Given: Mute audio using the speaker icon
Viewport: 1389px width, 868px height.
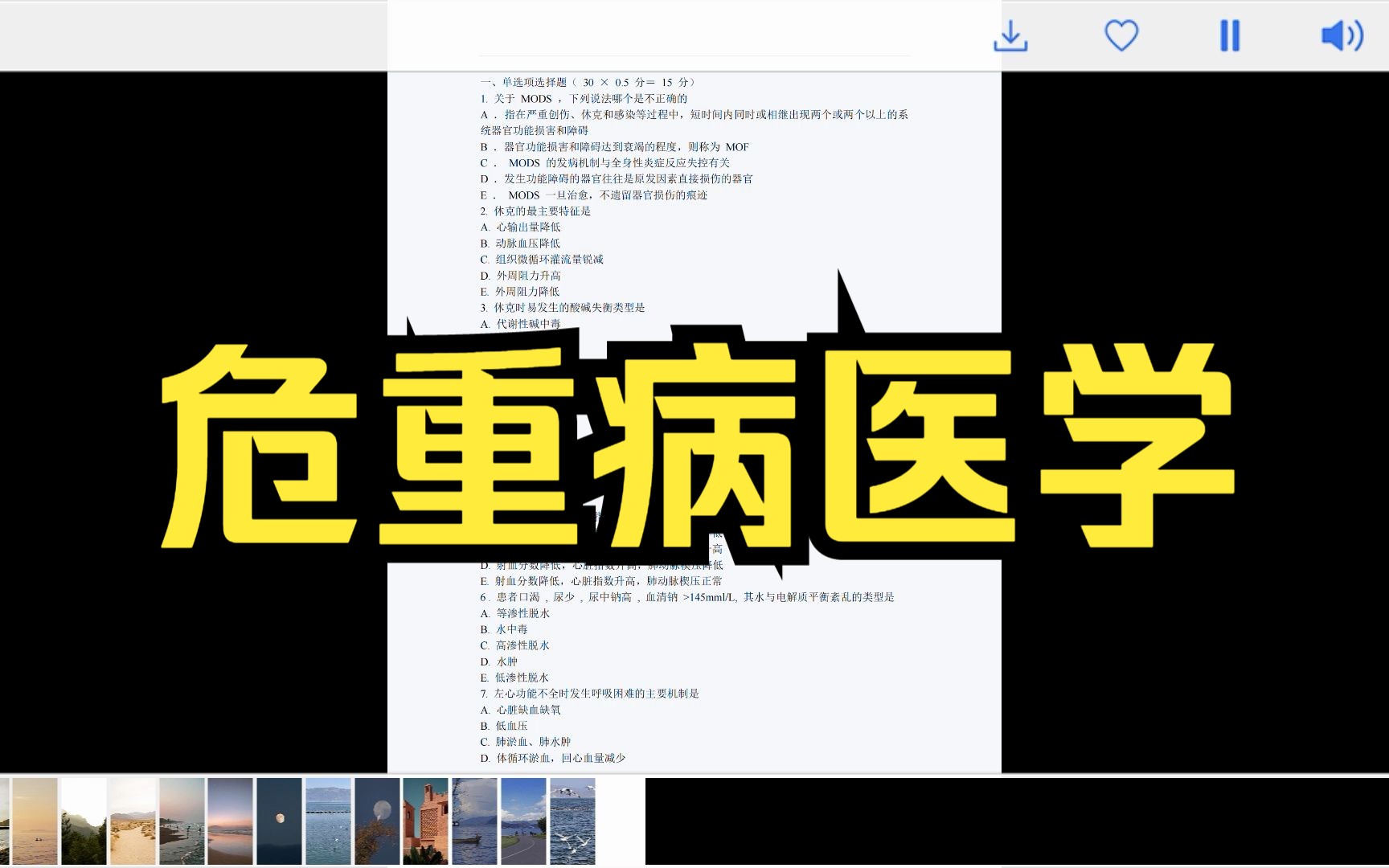Looking at the screenshot, I should [x=1342, y=36].
